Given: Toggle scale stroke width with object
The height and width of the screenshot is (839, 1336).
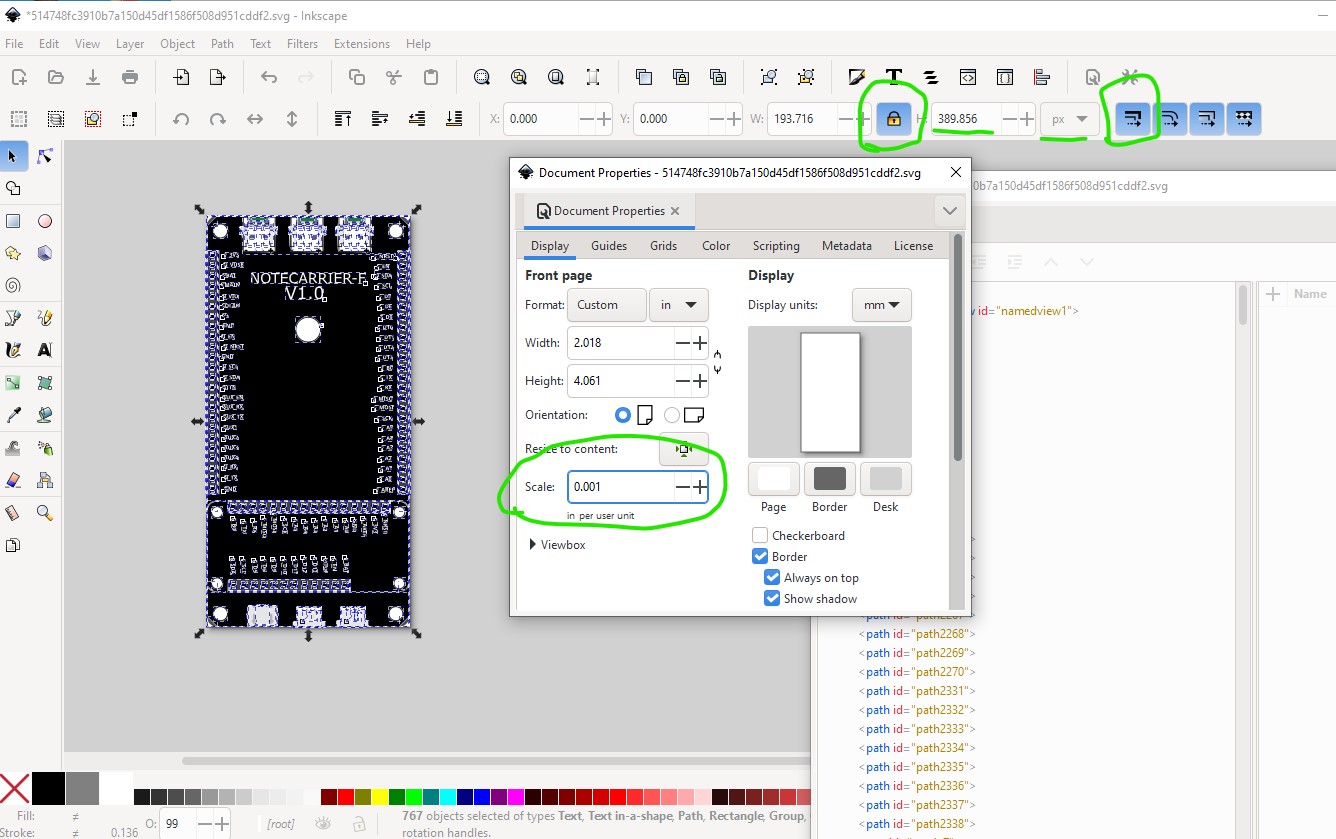Looking at the screenshot, I should pos(1133,119).
